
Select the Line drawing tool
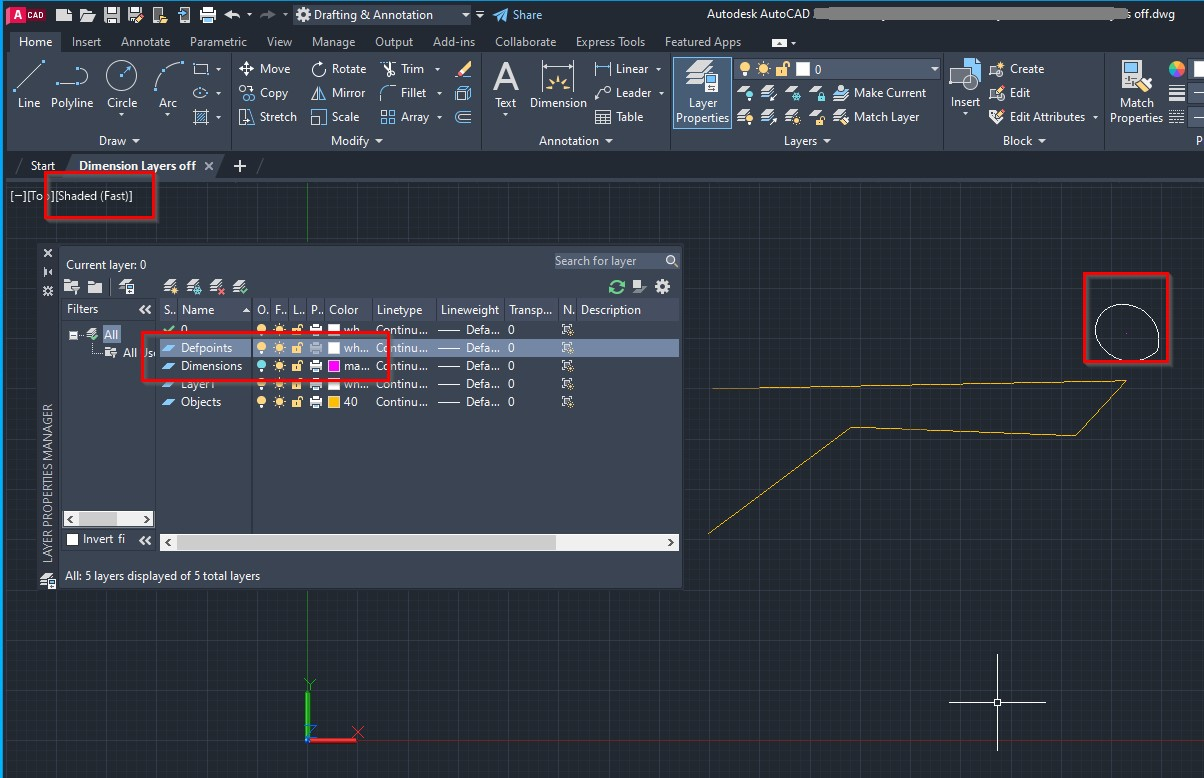[x=29, y=85]
